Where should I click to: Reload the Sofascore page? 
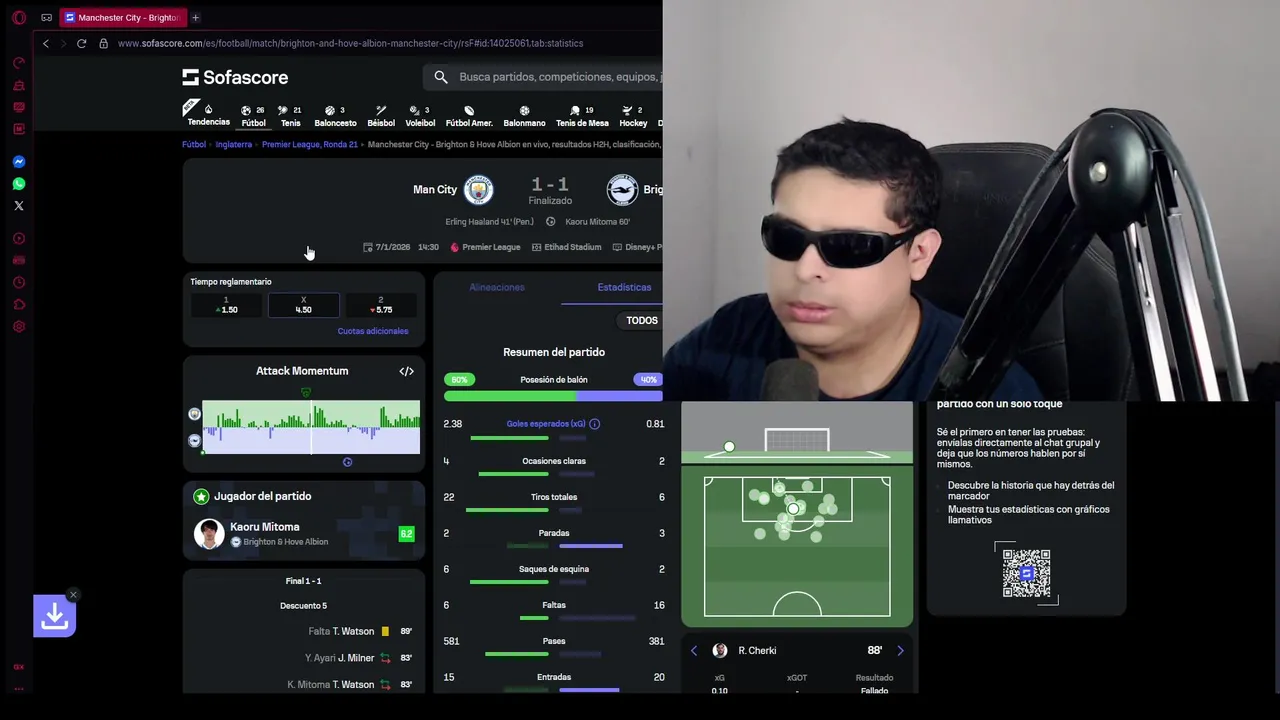click(x=81, y=43)
